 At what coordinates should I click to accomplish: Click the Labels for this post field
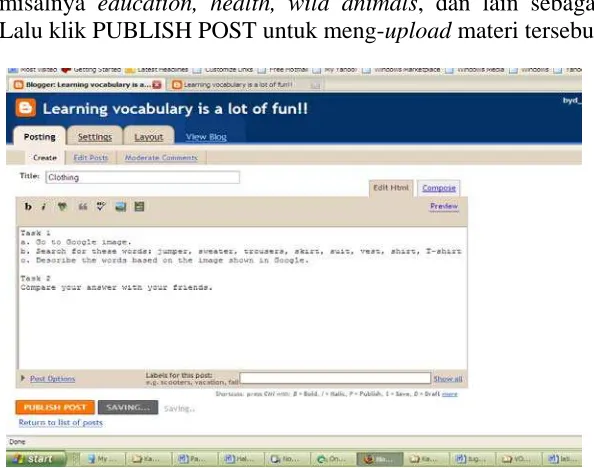tap(335, 378)
